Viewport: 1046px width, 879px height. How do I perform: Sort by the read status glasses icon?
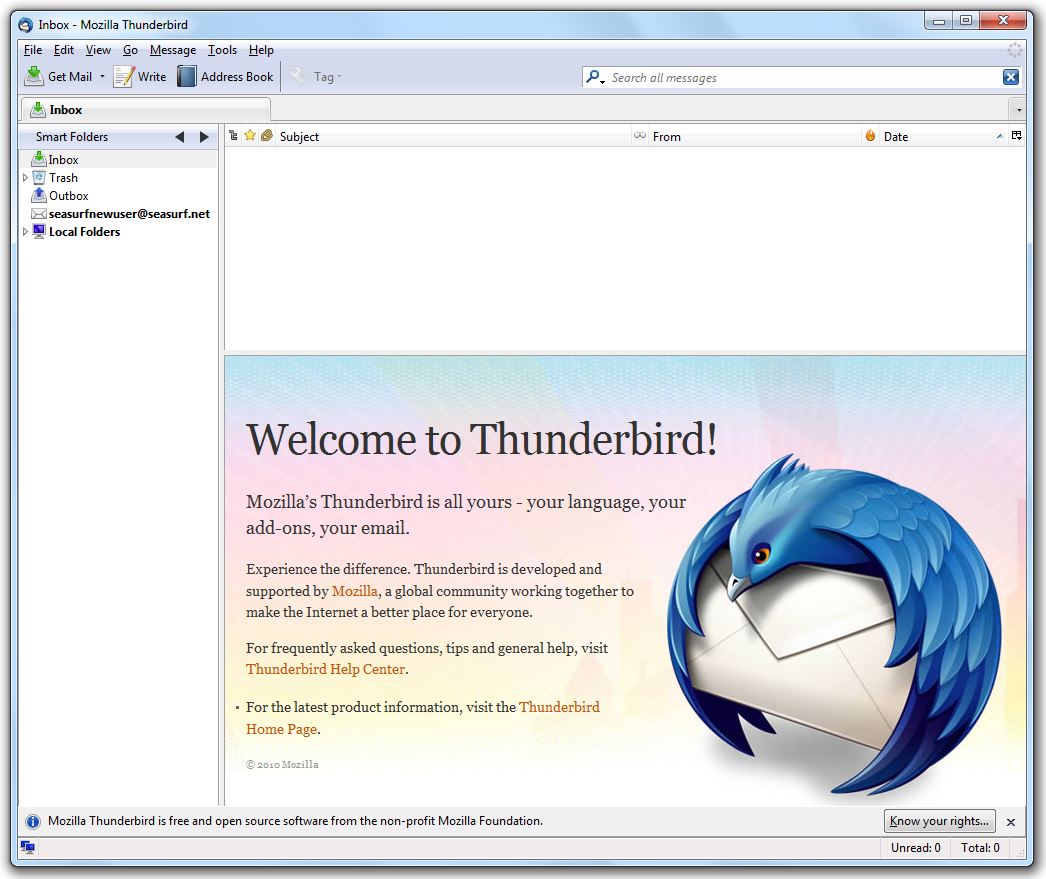(640, 136)
